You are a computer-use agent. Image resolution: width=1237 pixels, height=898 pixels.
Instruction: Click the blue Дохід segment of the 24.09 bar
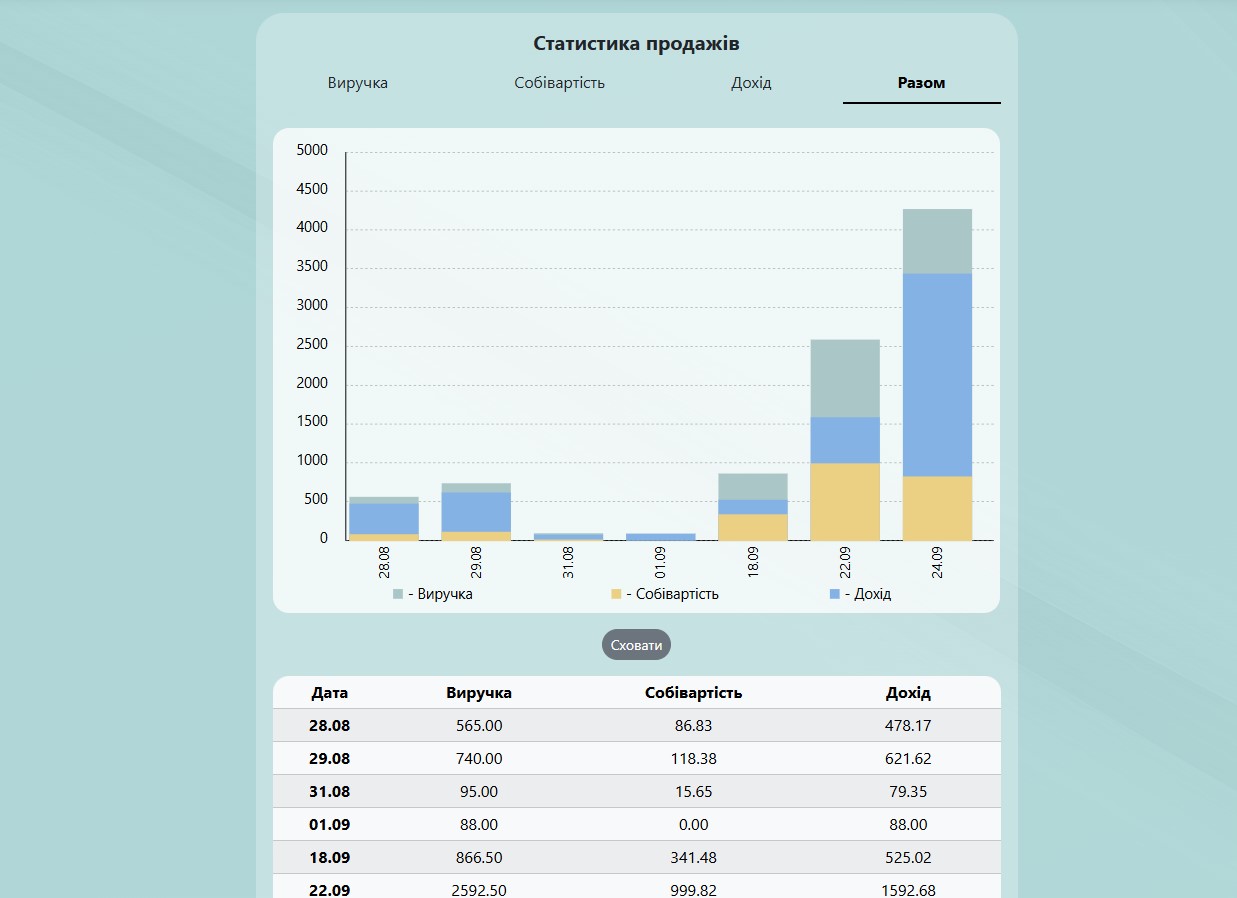pos(937,375)
